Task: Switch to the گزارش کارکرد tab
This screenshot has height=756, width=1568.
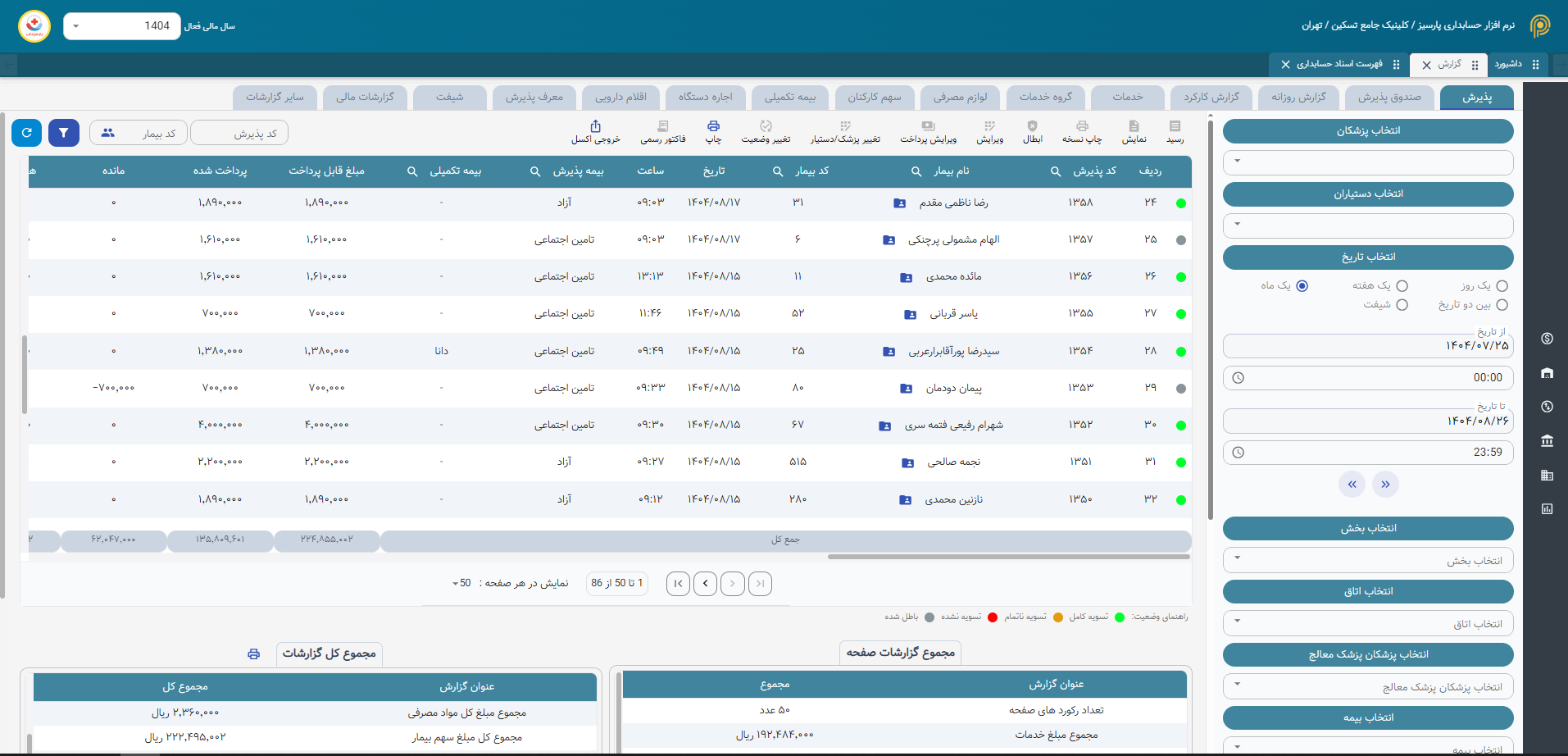Action: (x=1211, y=98)
